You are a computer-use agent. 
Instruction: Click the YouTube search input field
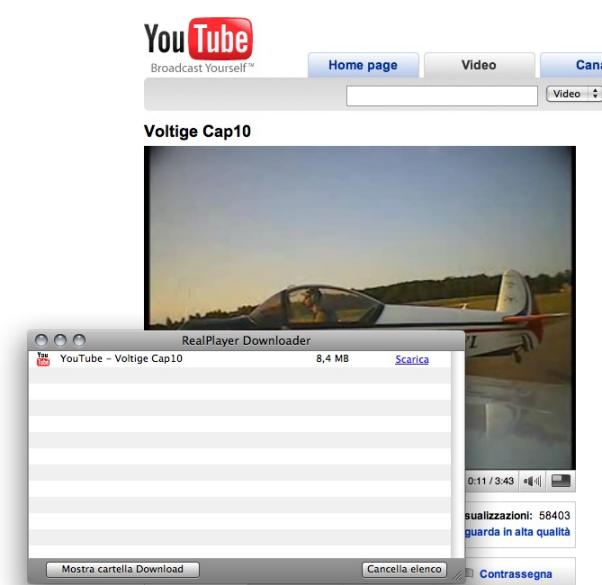coord(442,96)
